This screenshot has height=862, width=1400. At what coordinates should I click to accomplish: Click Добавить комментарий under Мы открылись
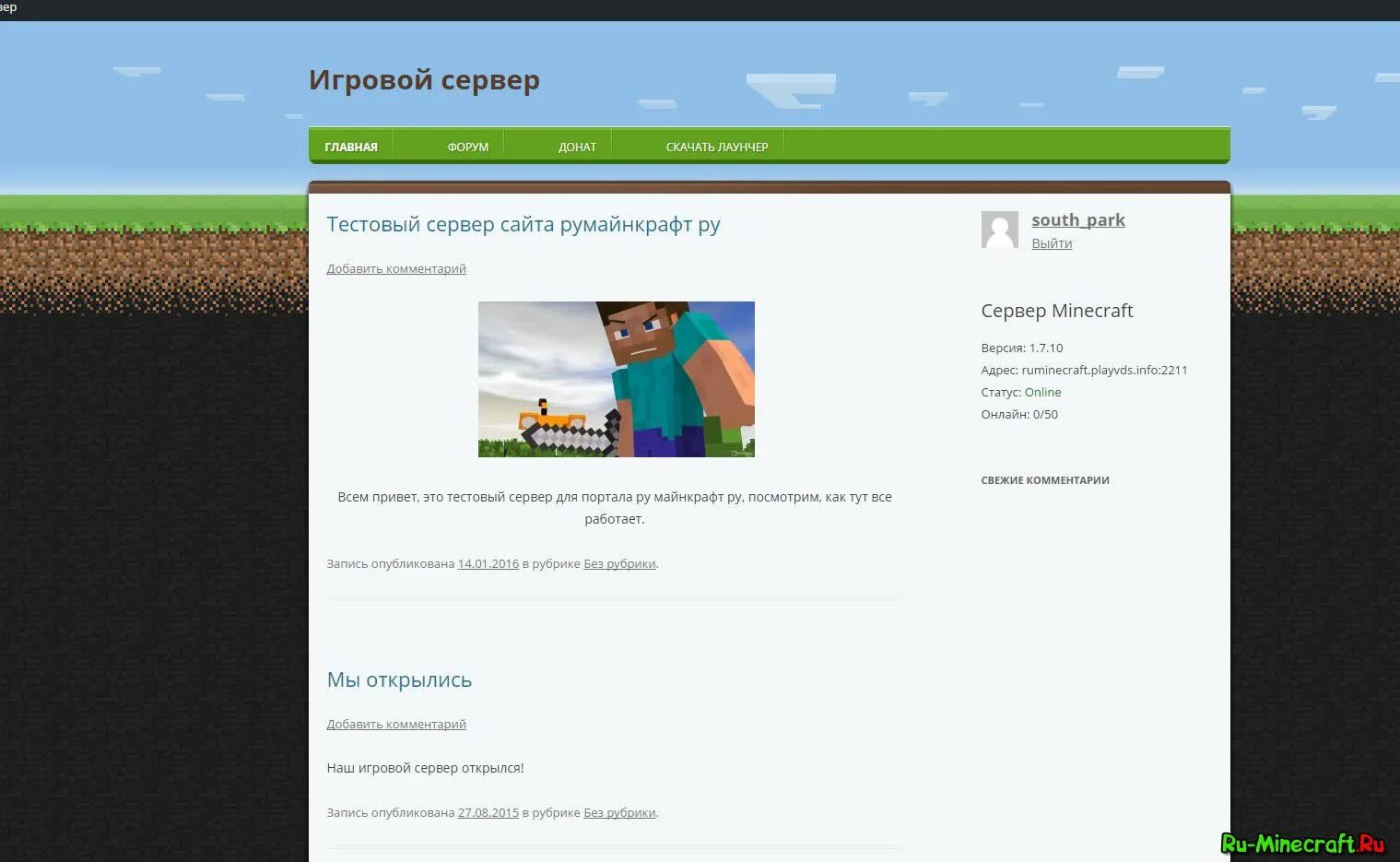tap(396, 724)
